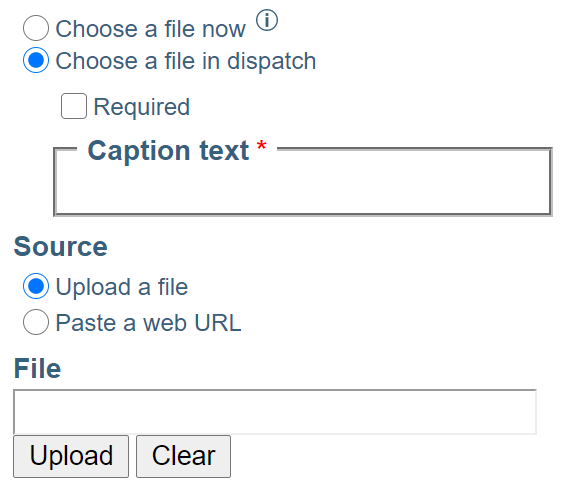Screen dimensions: 566x486
Task: Focus the File path input field
Action: (x=275, y=412)
